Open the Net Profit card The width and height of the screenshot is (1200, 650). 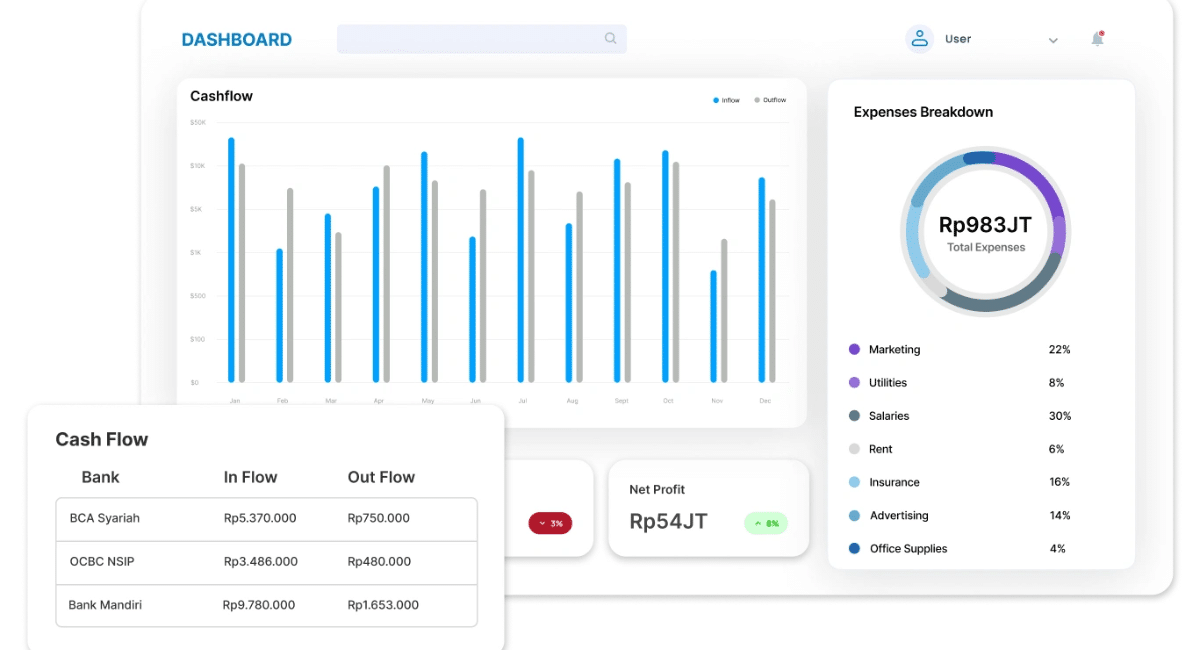(708, 508)
